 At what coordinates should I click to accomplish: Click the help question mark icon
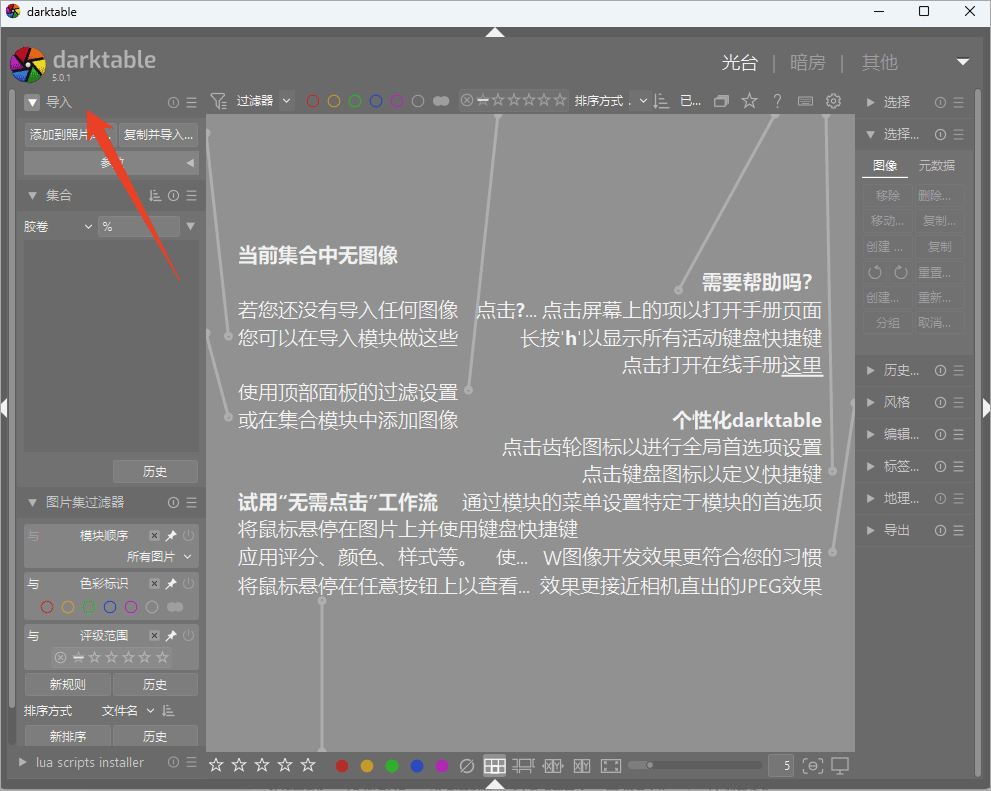(x=777, y=101)
